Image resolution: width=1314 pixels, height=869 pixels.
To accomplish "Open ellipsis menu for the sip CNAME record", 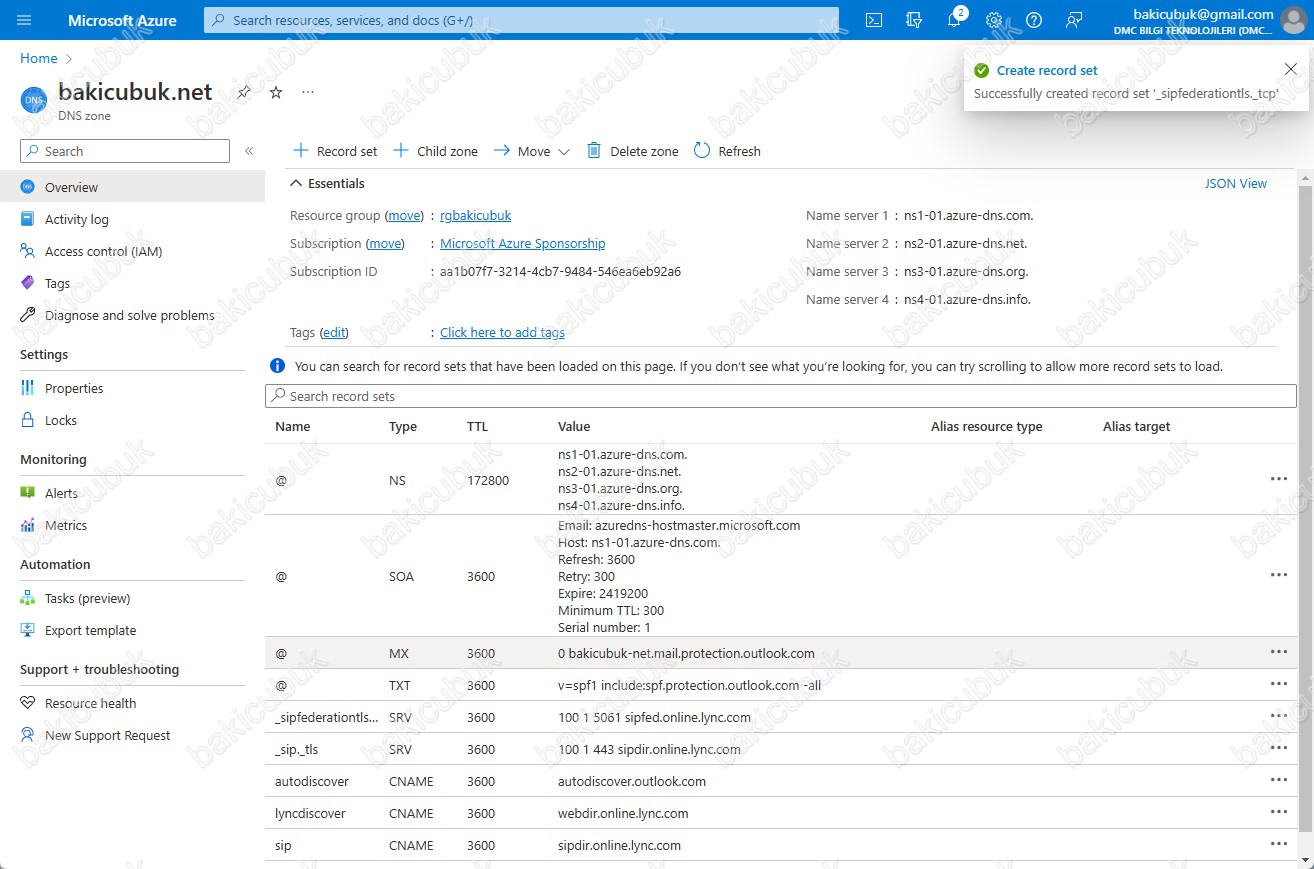I will 1278,844.
